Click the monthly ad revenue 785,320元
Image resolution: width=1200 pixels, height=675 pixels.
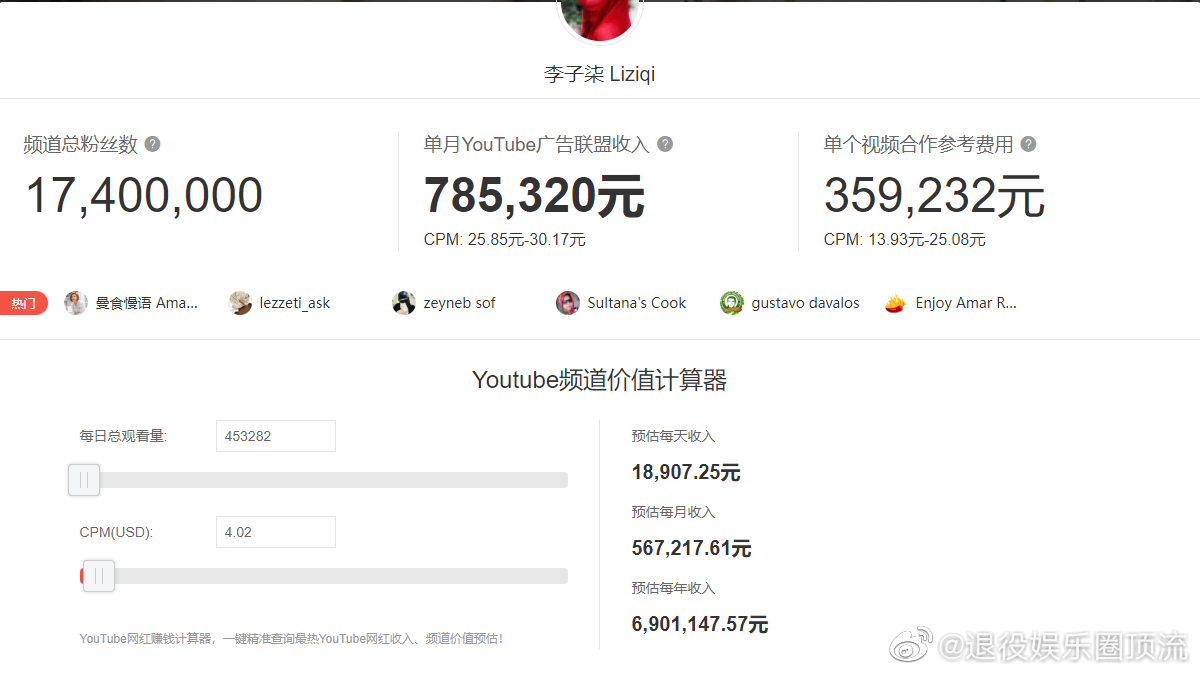[x=535, y=195]
